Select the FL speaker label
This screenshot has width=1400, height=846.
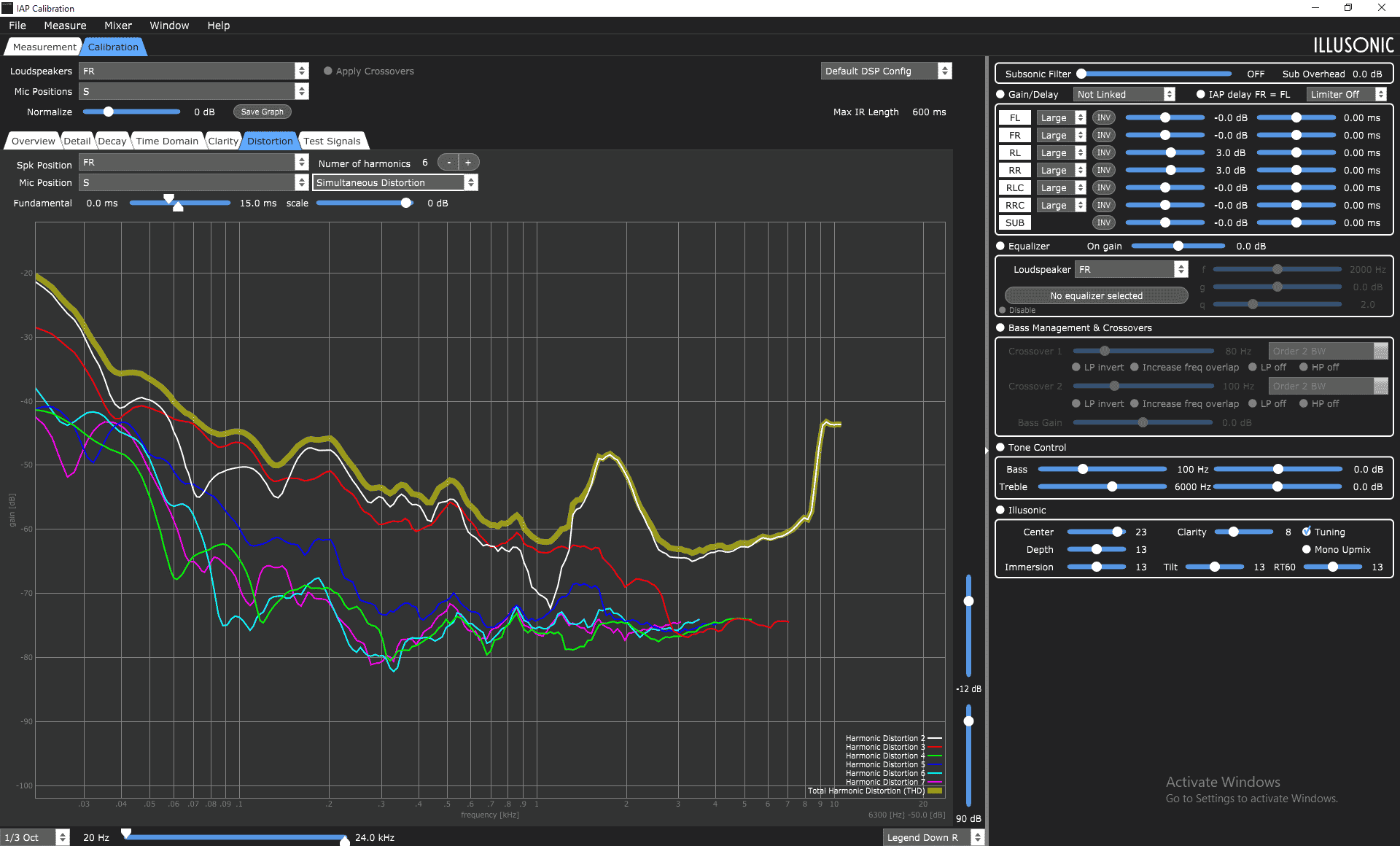(1015, 117)
